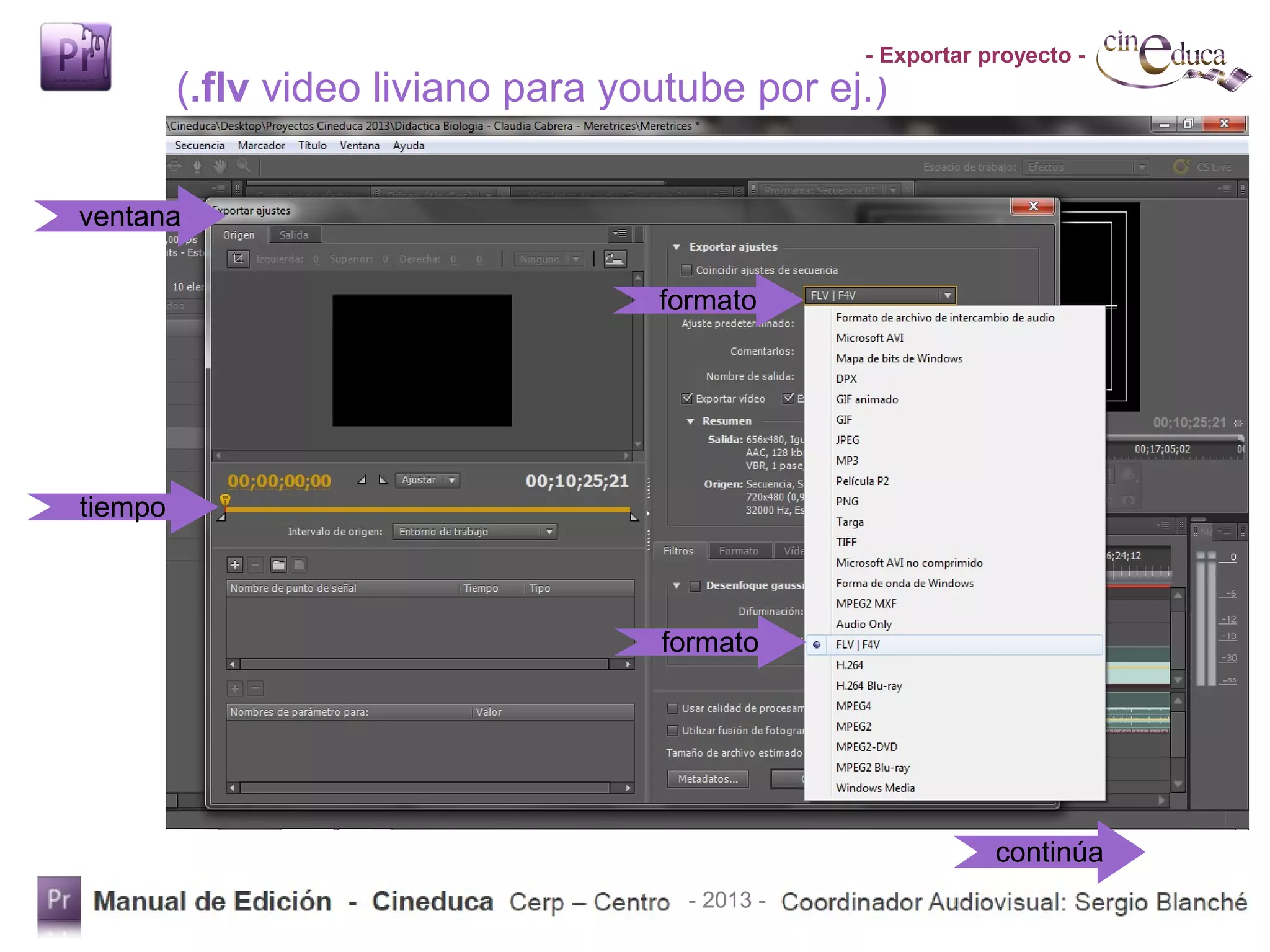The width and height of the screenshot is (1270, 952).
Task: Click the orange work area bar
Action: click(x=428, y=509)
